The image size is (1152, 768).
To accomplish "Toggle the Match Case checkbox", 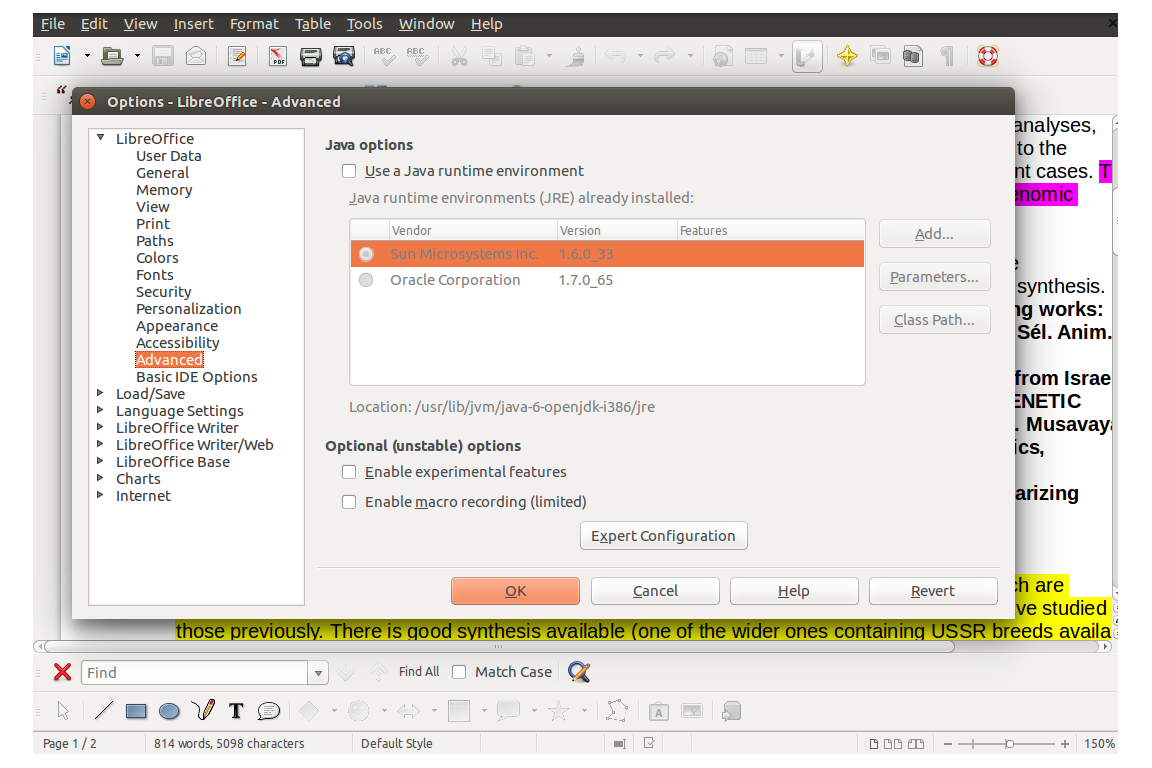I will point(459,672).
